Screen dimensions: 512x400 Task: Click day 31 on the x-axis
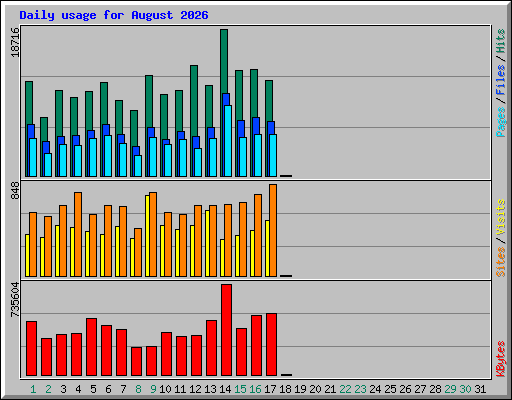(x=480, y=389)
